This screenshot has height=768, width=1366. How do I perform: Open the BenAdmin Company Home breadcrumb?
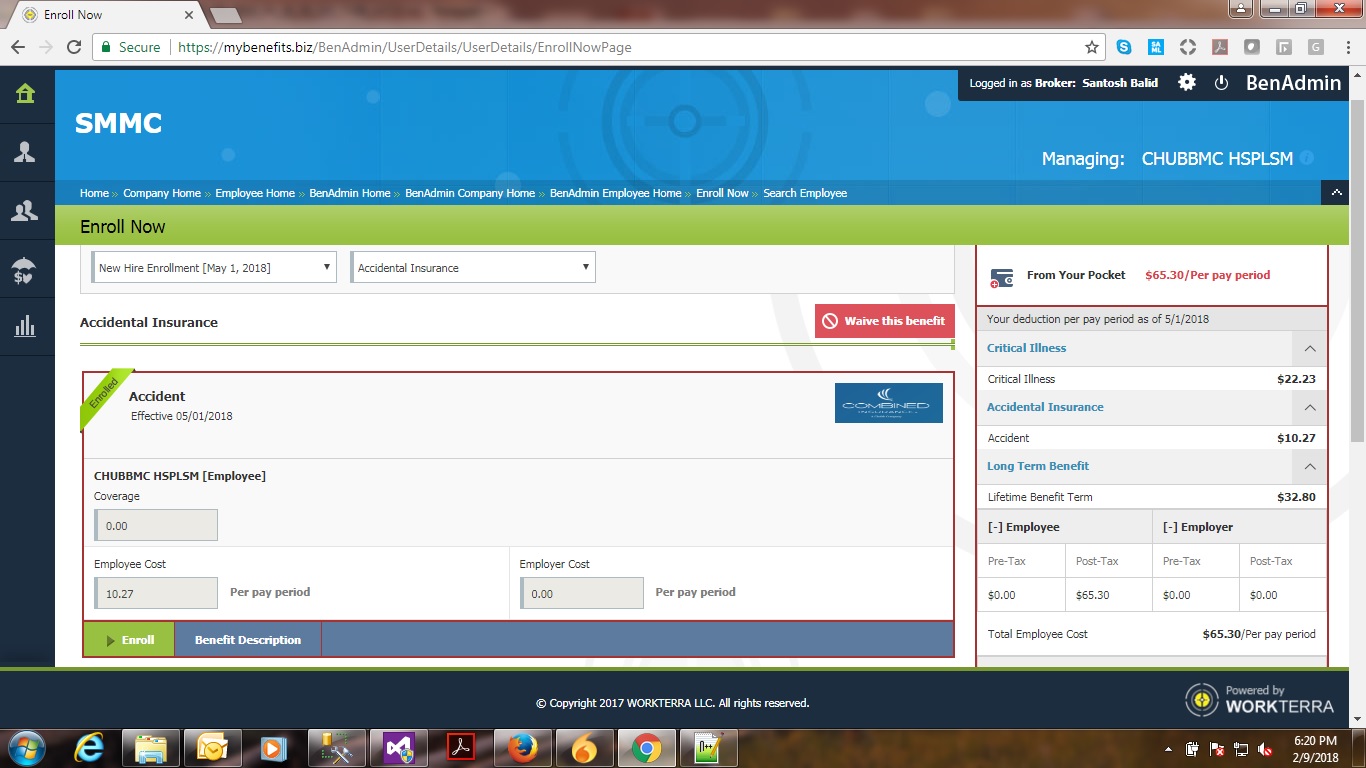point(470,193)
